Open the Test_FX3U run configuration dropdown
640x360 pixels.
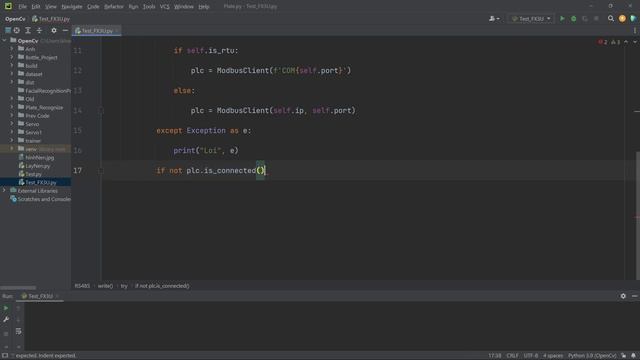point(531,19)
